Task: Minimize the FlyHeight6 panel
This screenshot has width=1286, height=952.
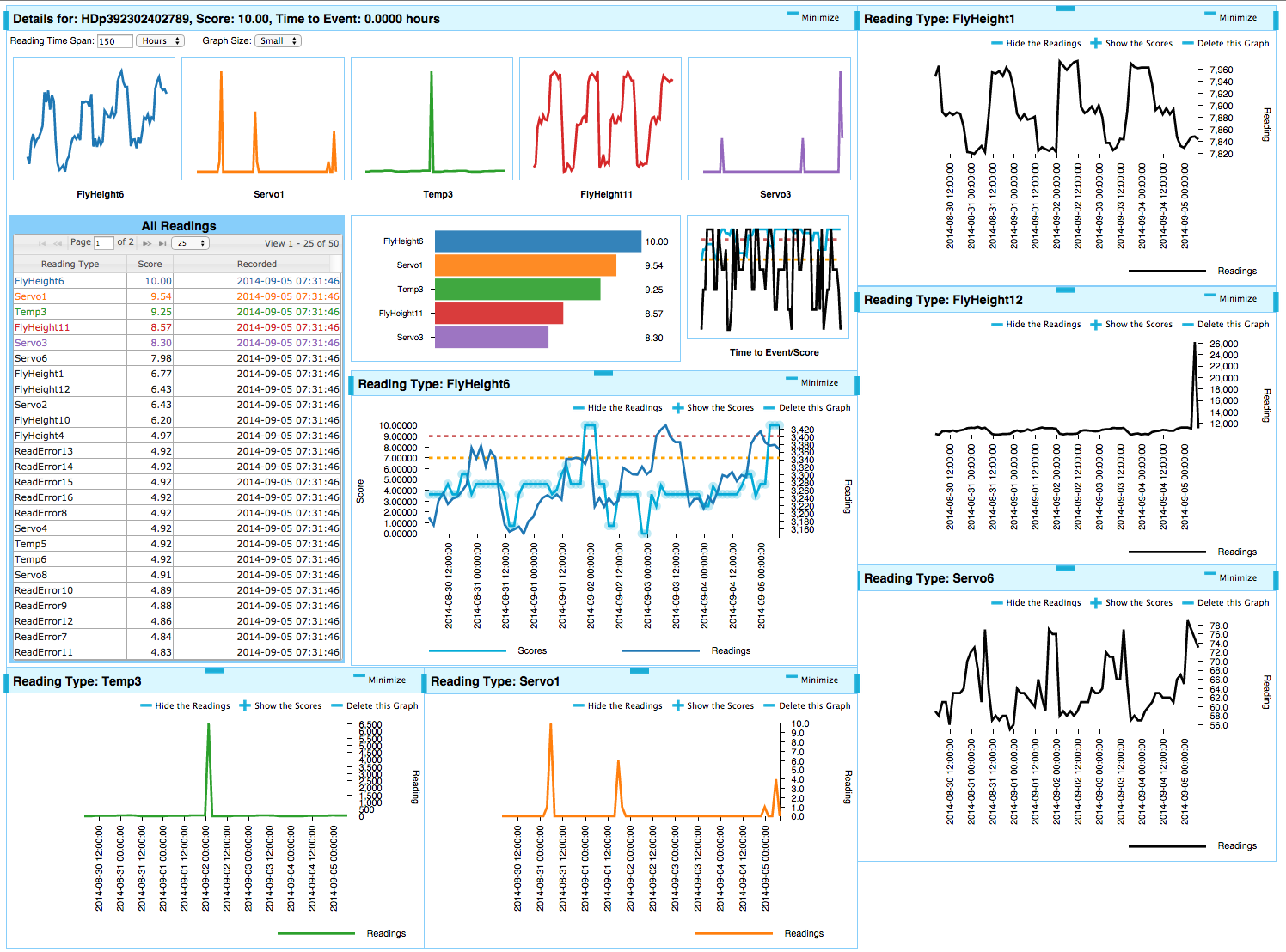Action: pyautogui.click(x=812, y=382)
